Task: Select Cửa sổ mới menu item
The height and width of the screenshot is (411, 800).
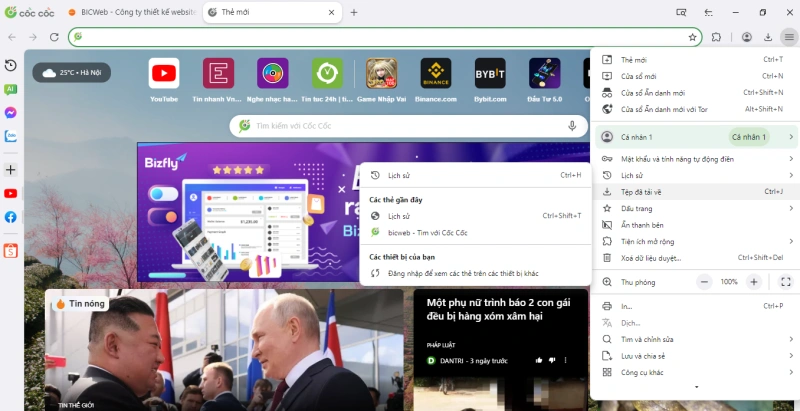Action: (694, 76)
